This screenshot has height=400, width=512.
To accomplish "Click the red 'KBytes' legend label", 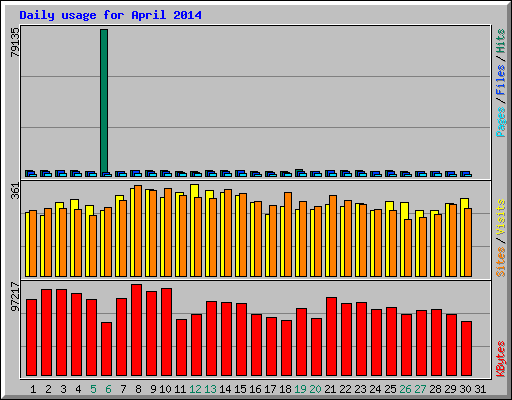I will [x=501, y=359].
